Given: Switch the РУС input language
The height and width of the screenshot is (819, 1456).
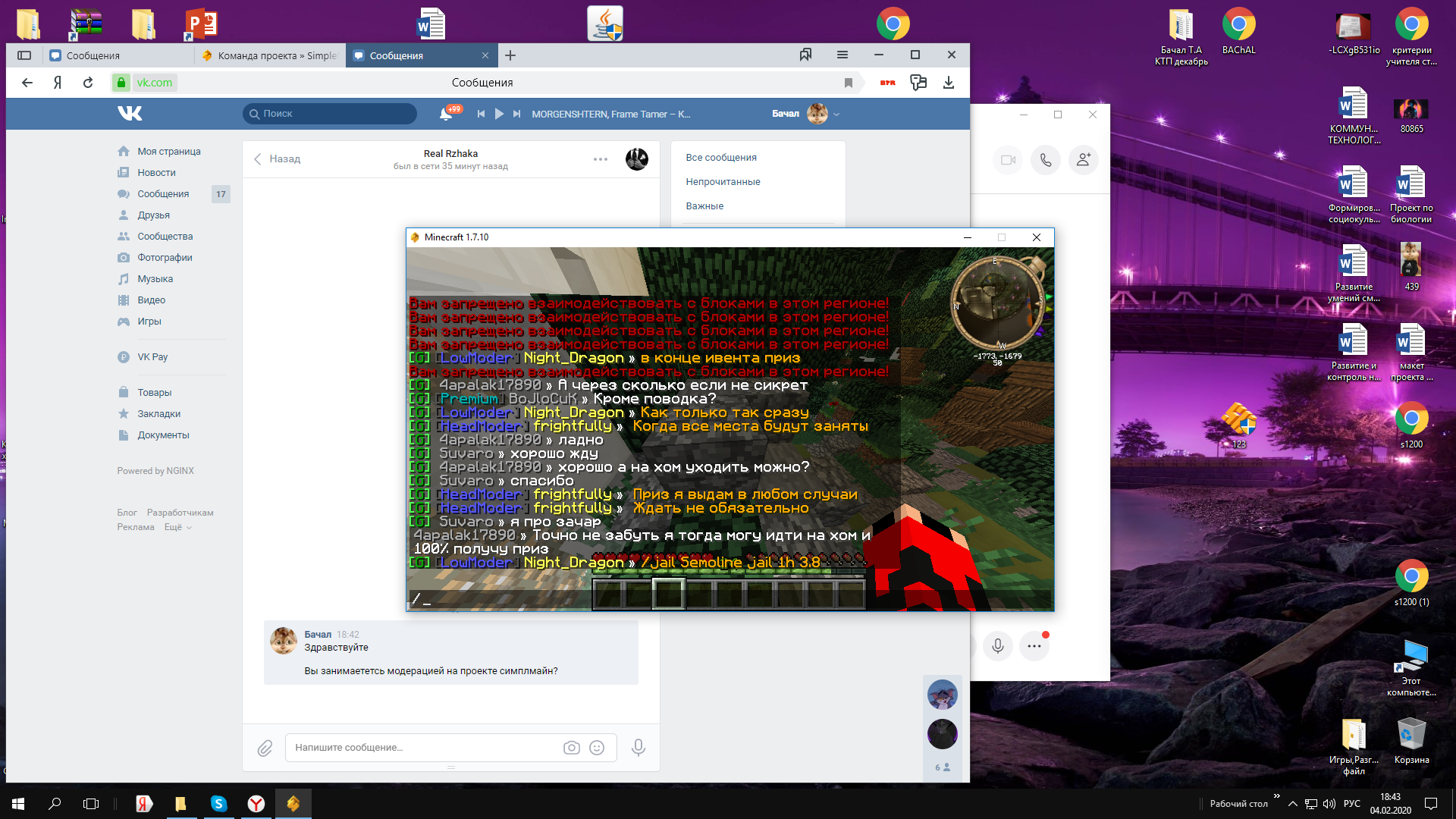Looking at the screenshot, I should (x=1352, y=804).
